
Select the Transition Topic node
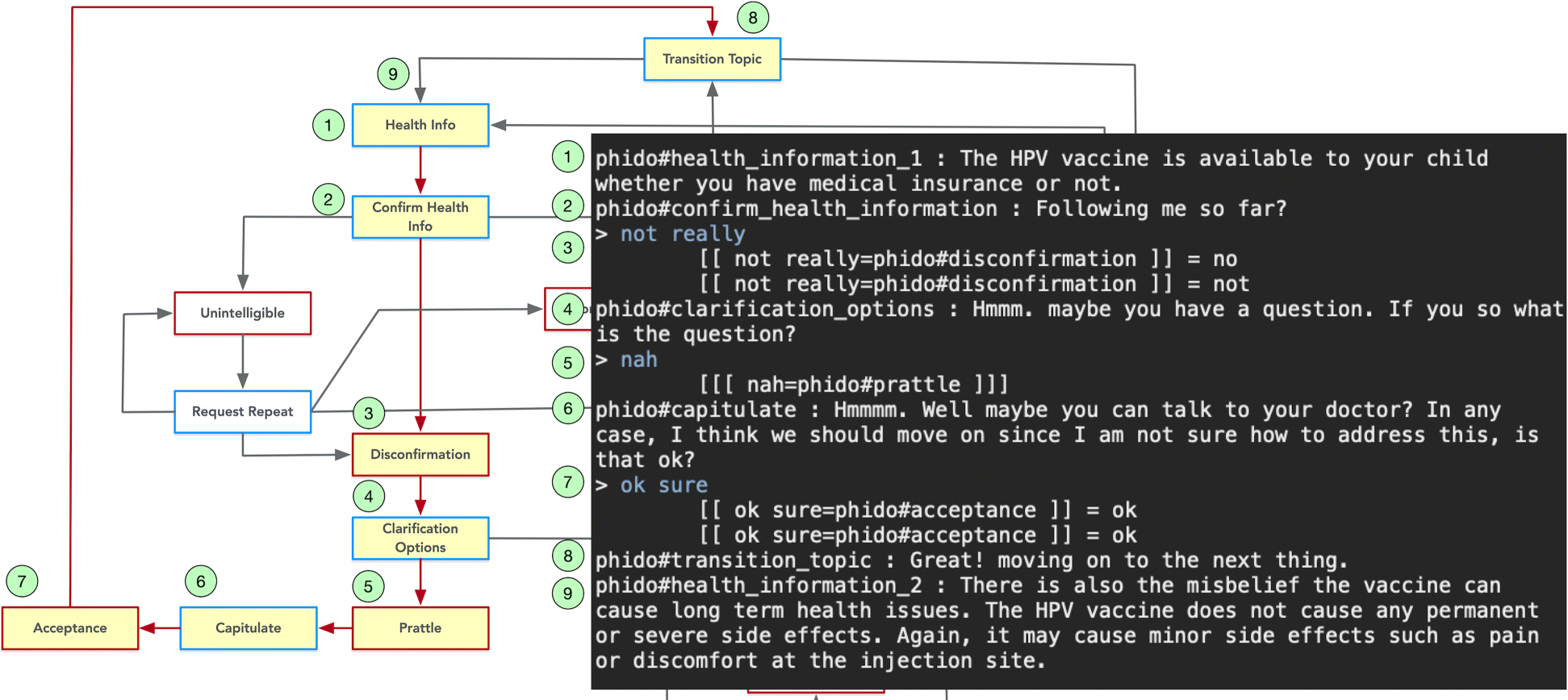coord(712,59)
